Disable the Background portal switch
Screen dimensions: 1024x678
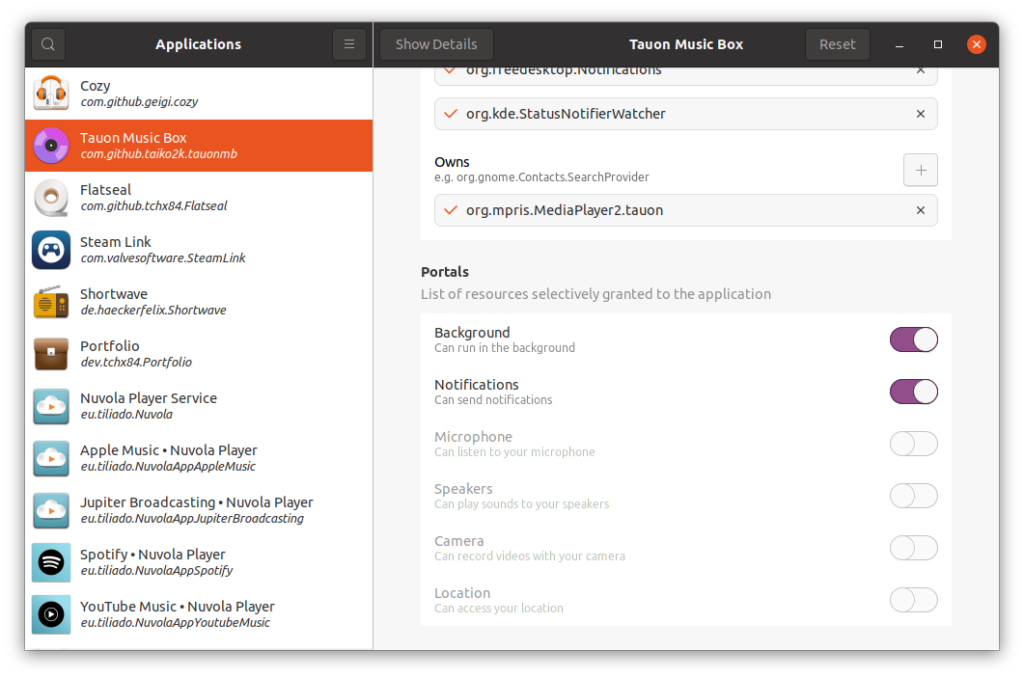click(x=913, y=340)
